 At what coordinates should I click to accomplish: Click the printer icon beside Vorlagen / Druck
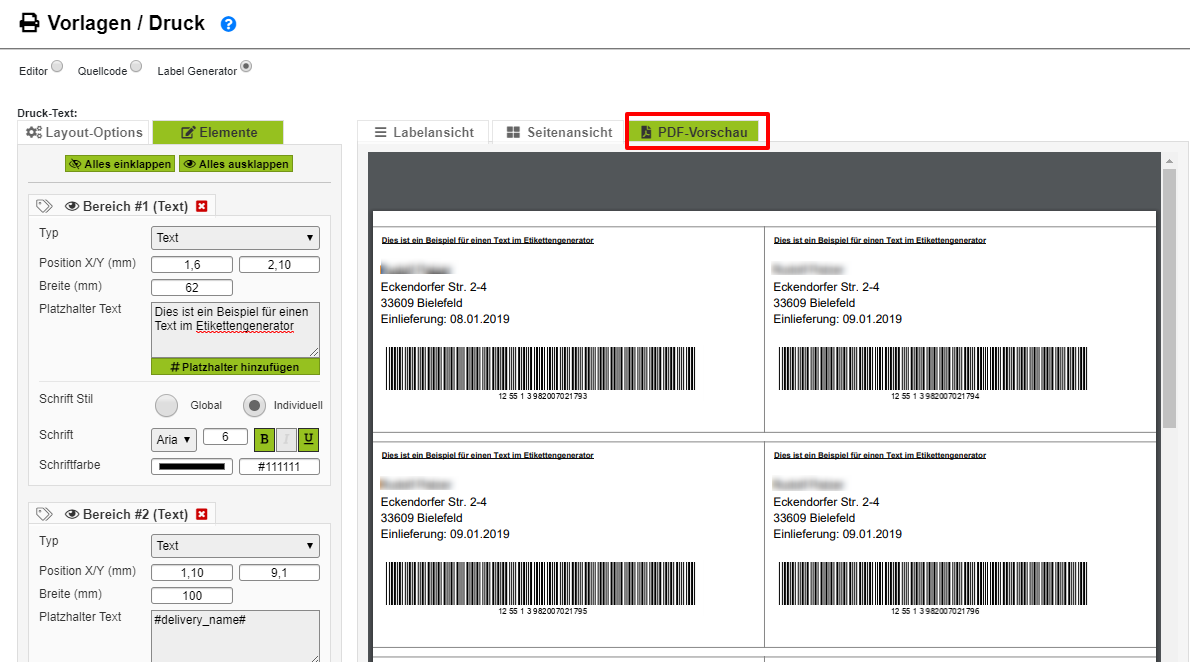coord(29,23)
